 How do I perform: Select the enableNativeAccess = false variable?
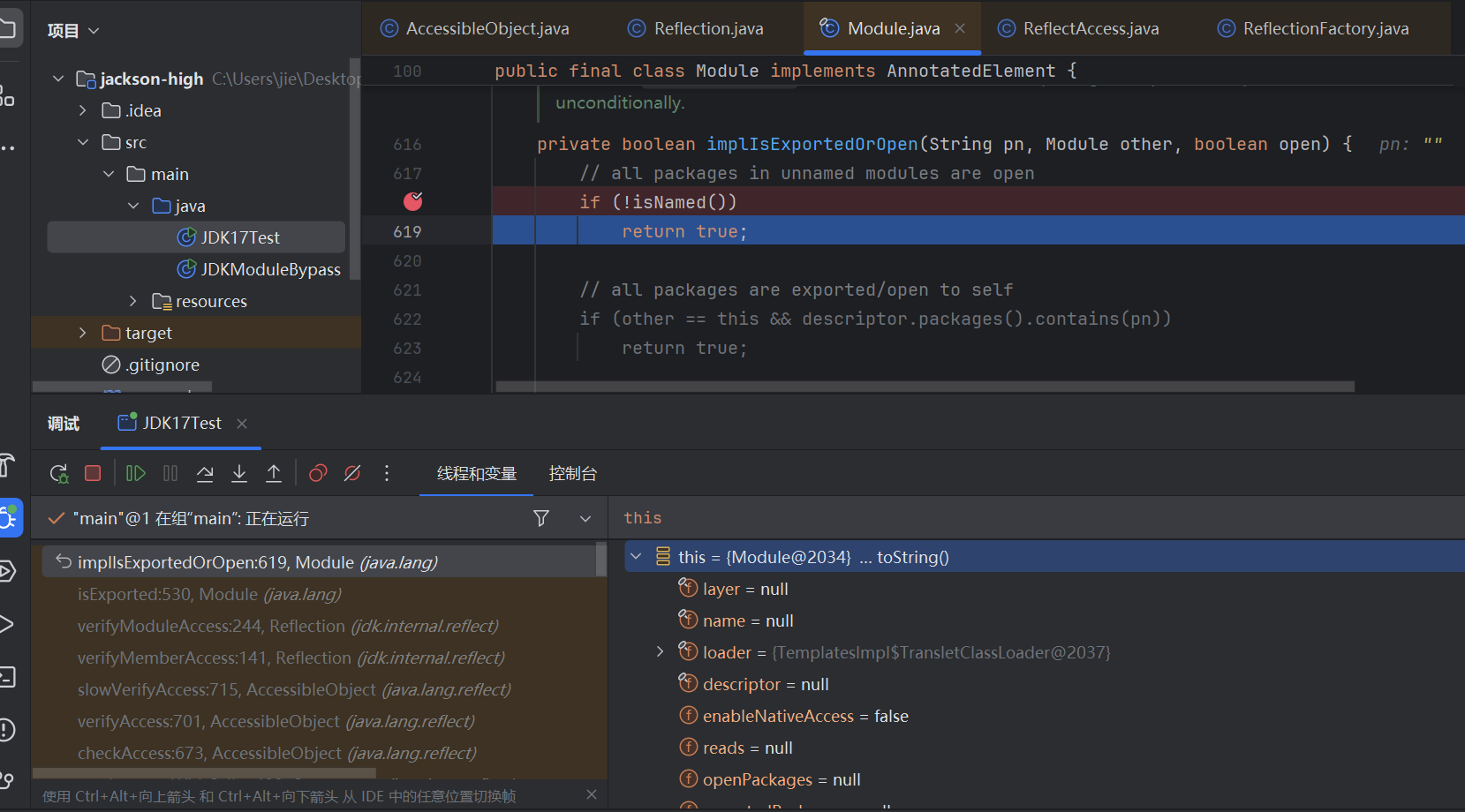793,716
